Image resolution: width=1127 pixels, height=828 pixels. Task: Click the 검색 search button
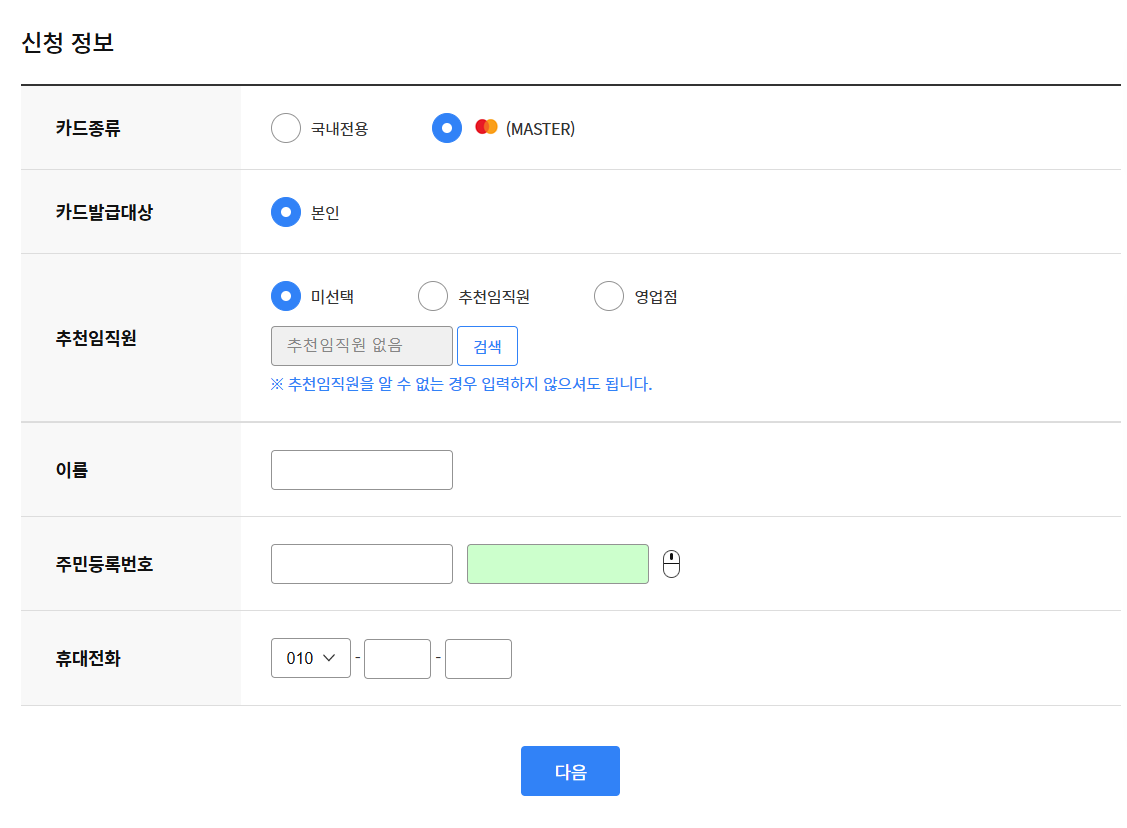(x=487, y=345)
